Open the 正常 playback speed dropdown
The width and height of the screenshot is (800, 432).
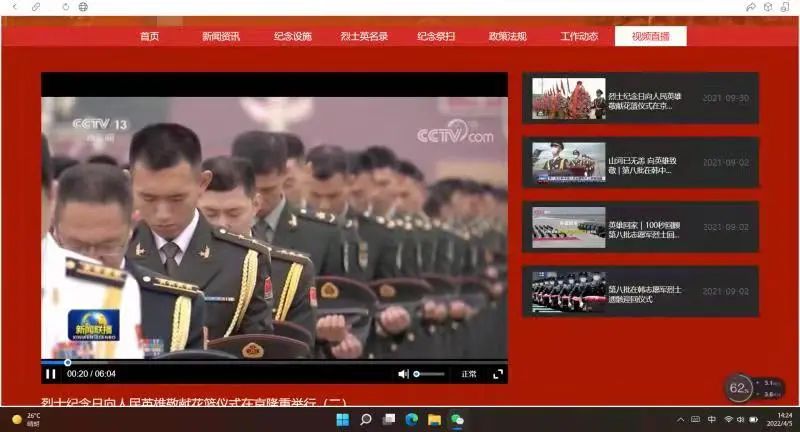tap(469, 374)
